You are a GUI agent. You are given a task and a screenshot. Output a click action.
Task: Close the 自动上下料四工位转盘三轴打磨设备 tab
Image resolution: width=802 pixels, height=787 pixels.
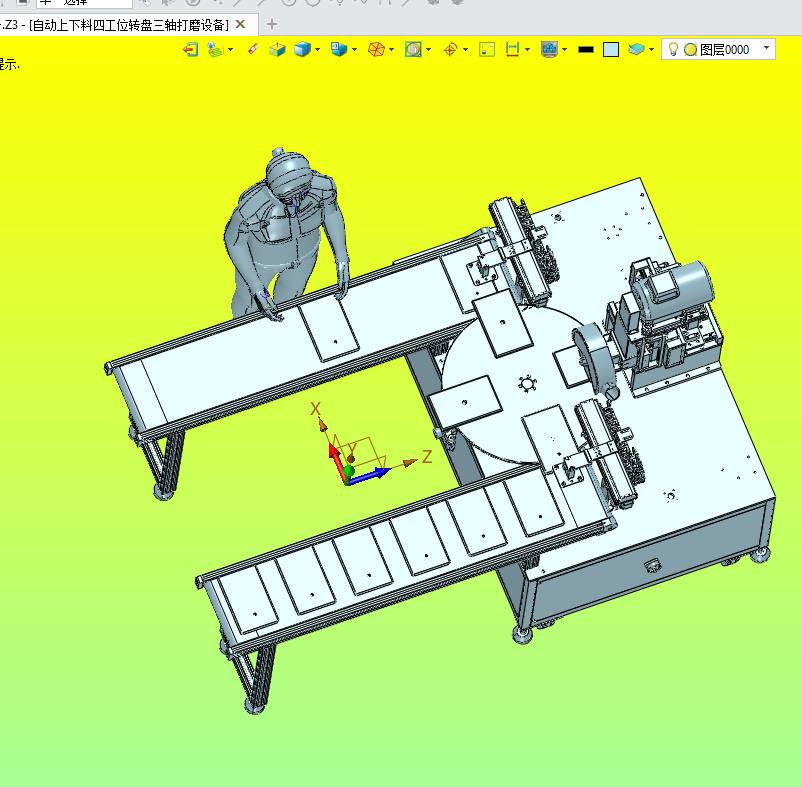pos(240,24)
